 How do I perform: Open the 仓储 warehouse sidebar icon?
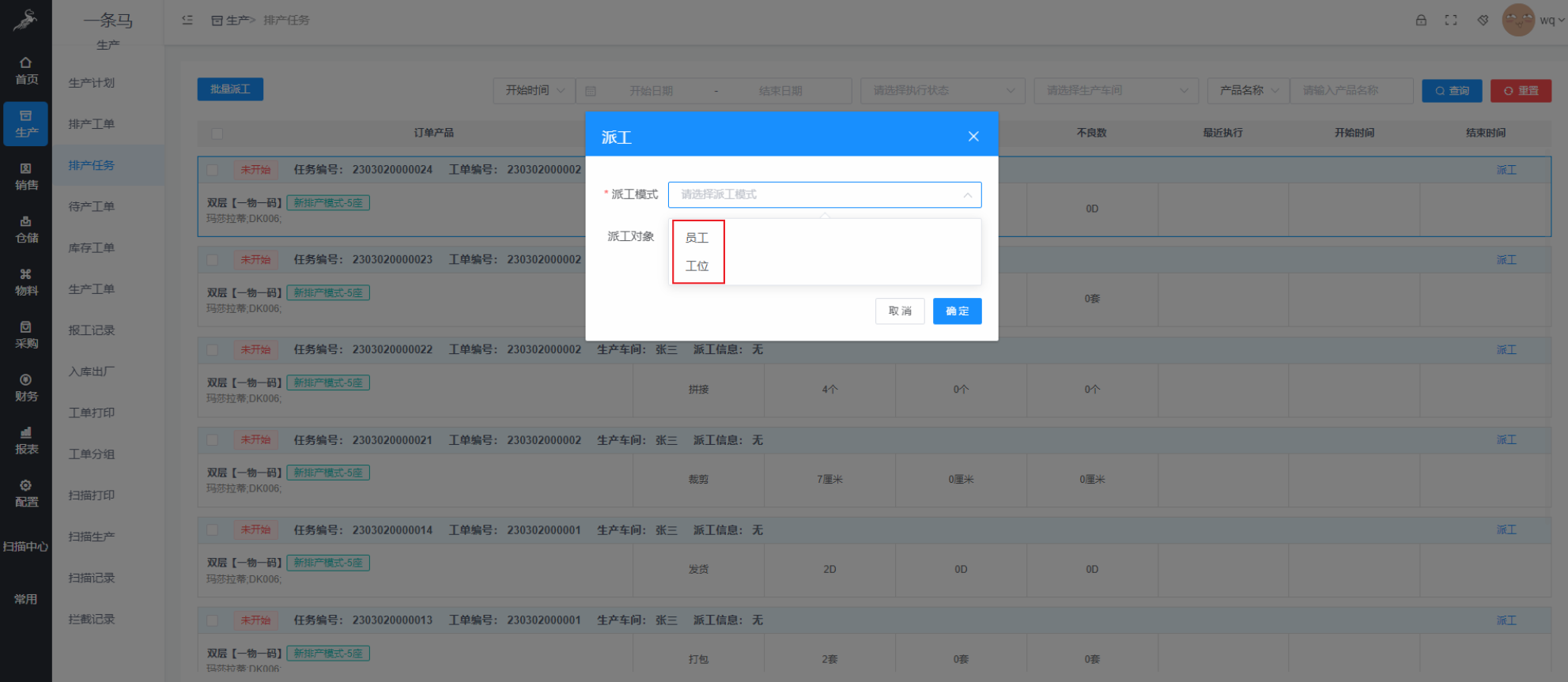point(26,222)
